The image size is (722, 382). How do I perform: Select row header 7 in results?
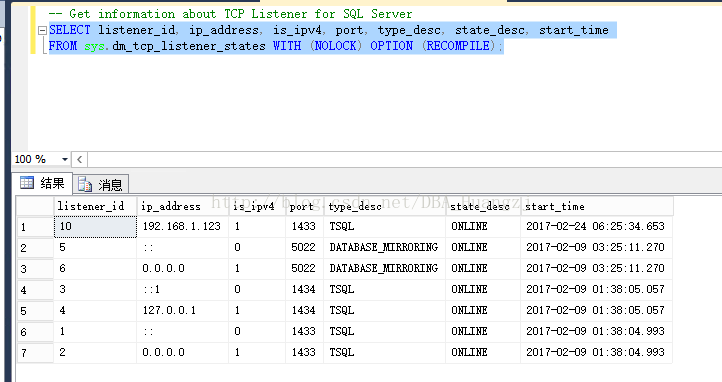pos(35,353)
